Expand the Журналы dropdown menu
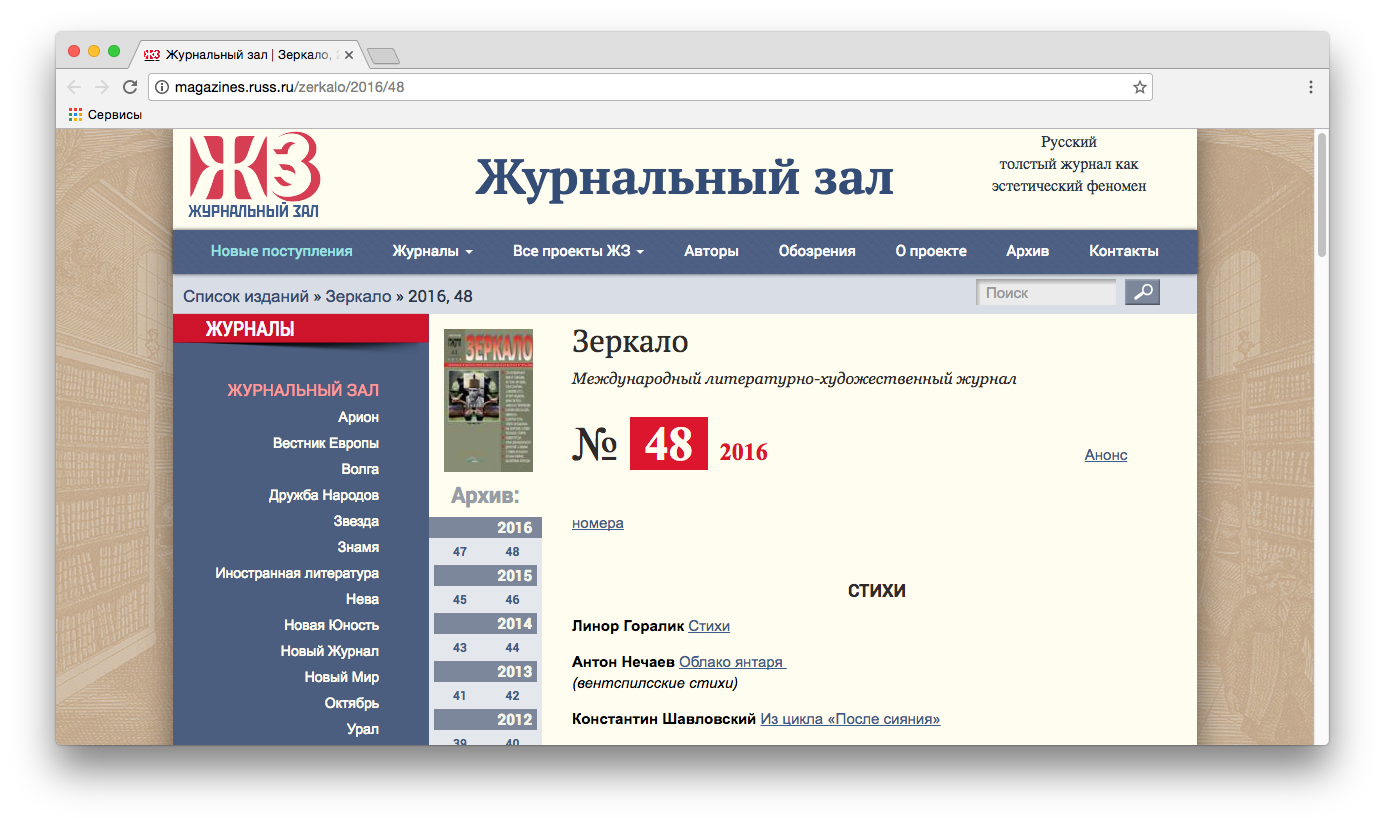Viewport: 1385px width, 825px height. pos(432,251)
